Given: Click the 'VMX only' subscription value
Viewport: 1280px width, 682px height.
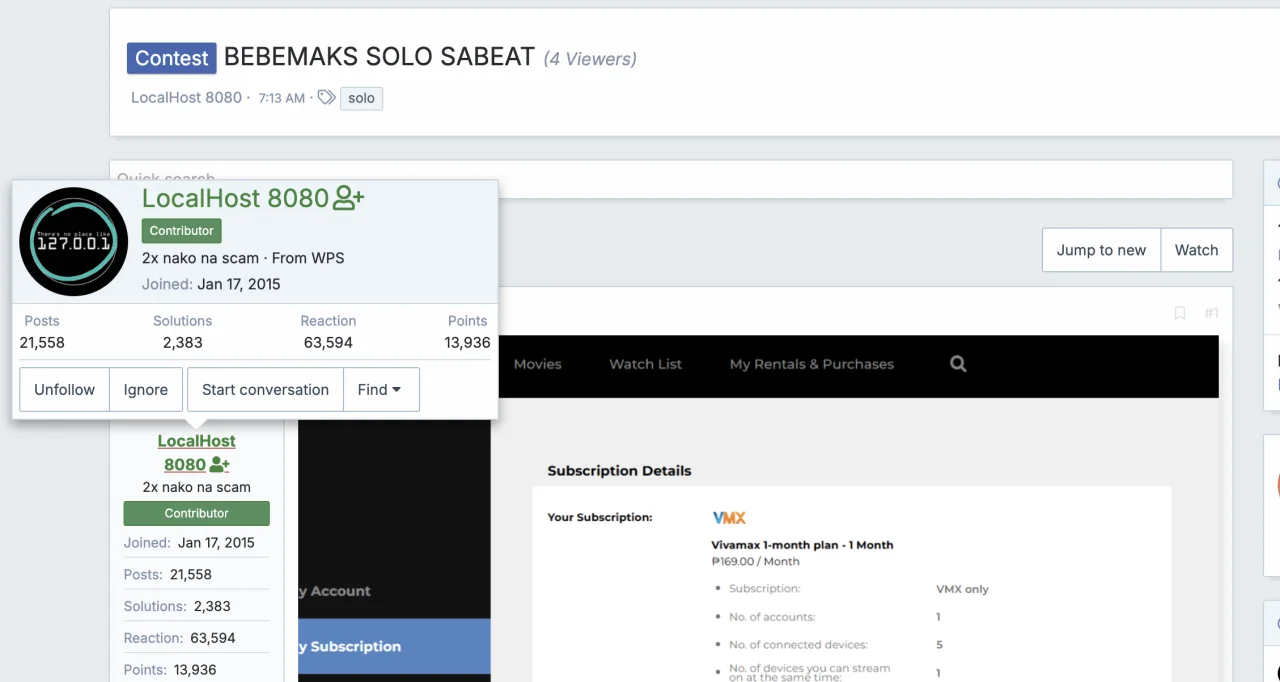Looking at the screenshot, I should tap(962, 589).
